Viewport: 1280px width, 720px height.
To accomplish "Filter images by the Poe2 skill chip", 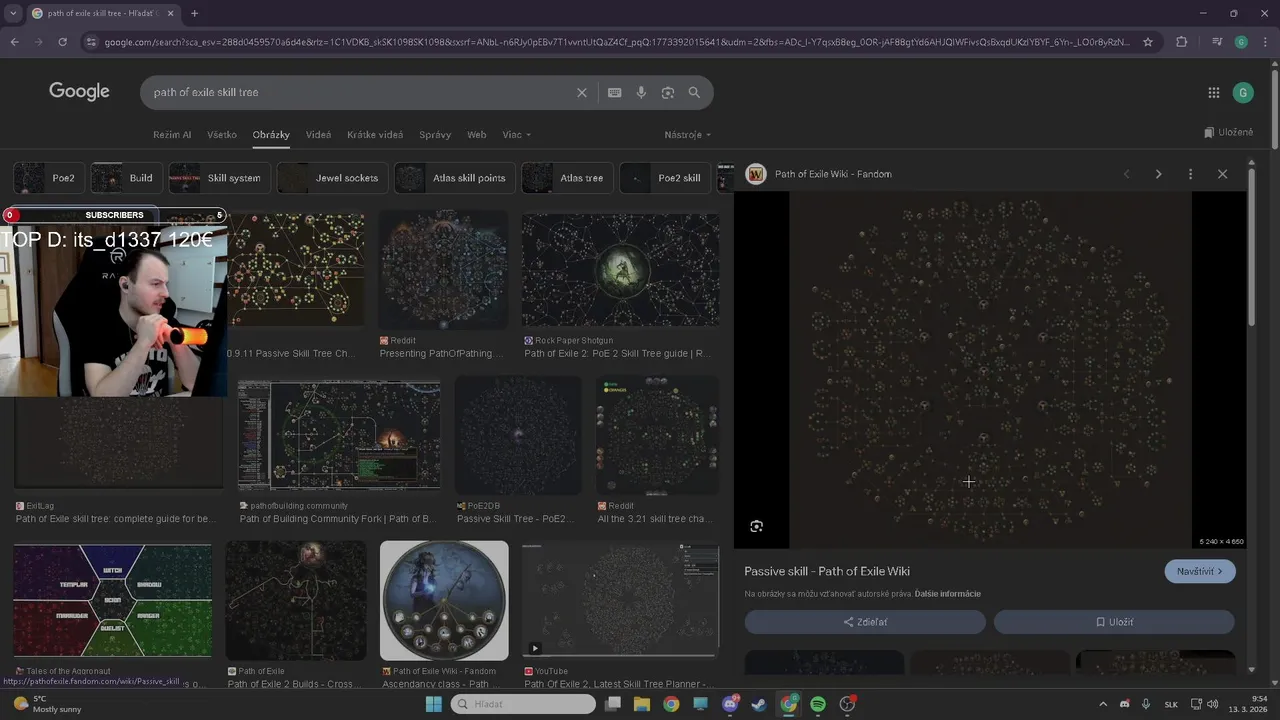I will coord(665,178).
